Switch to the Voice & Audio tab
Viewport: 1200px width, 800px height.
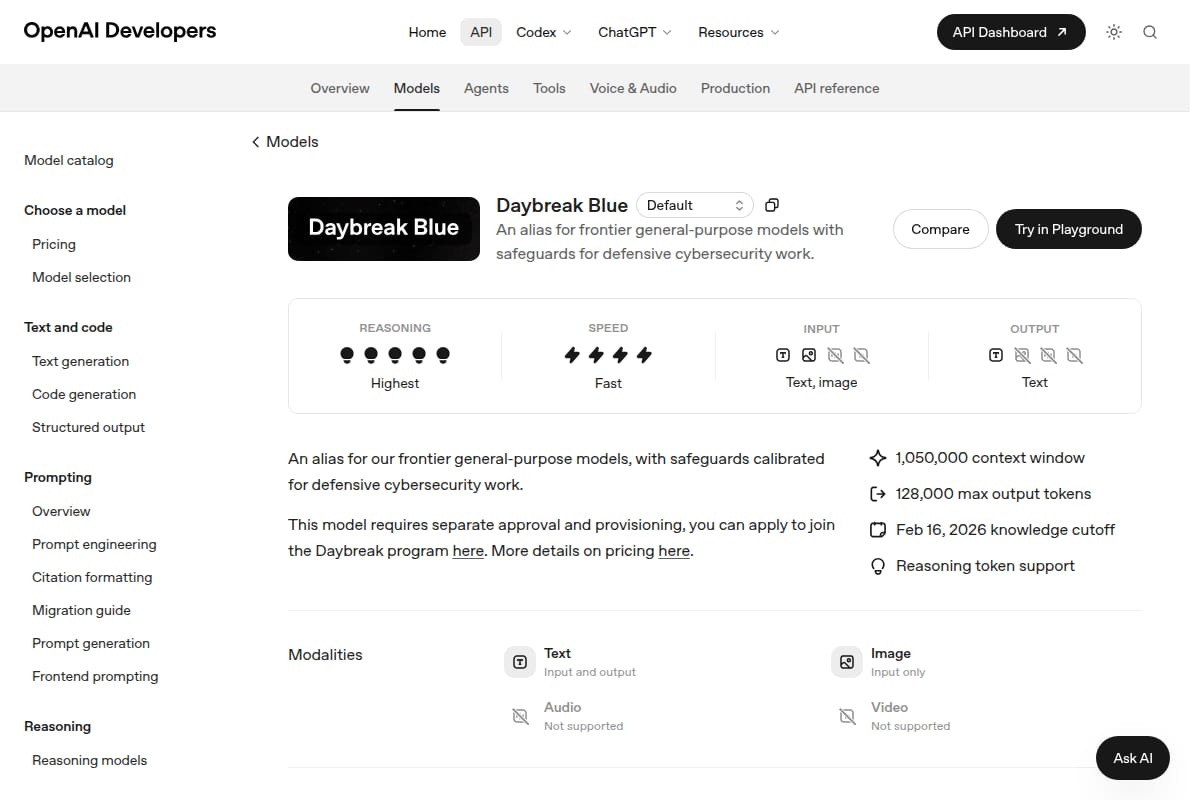[633, 88]
